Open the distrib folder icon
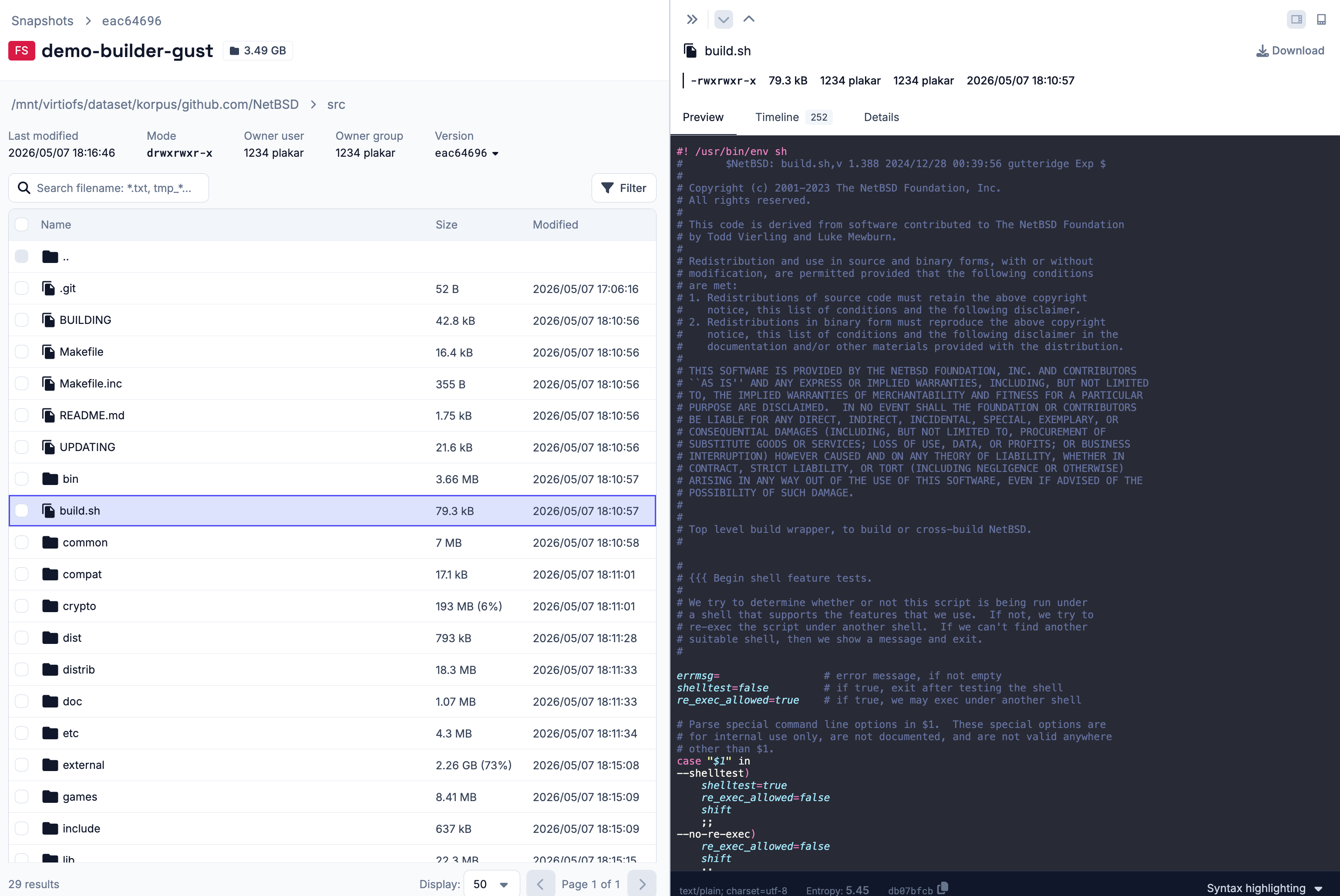 point(51,669)
